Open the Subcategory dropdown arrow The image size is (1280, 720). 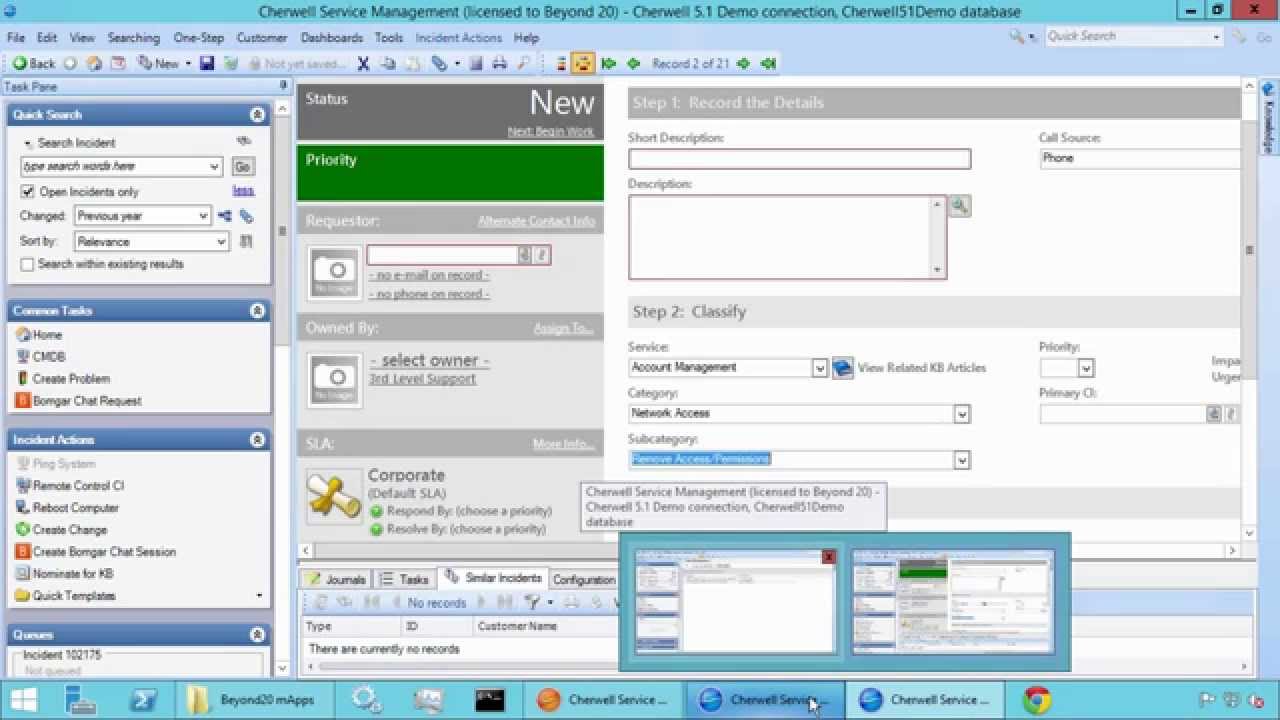(961, 460)
